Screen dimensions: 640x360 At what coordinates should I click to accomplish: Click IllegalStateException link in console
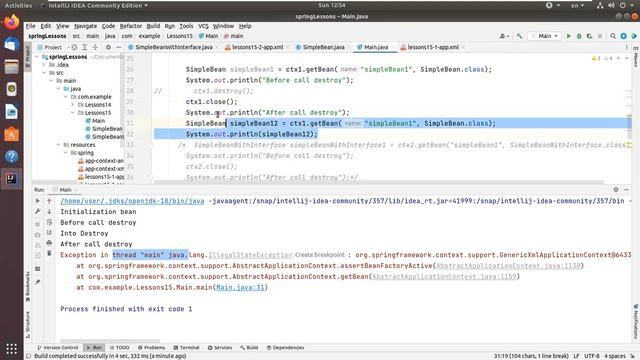tap(250, 255)
